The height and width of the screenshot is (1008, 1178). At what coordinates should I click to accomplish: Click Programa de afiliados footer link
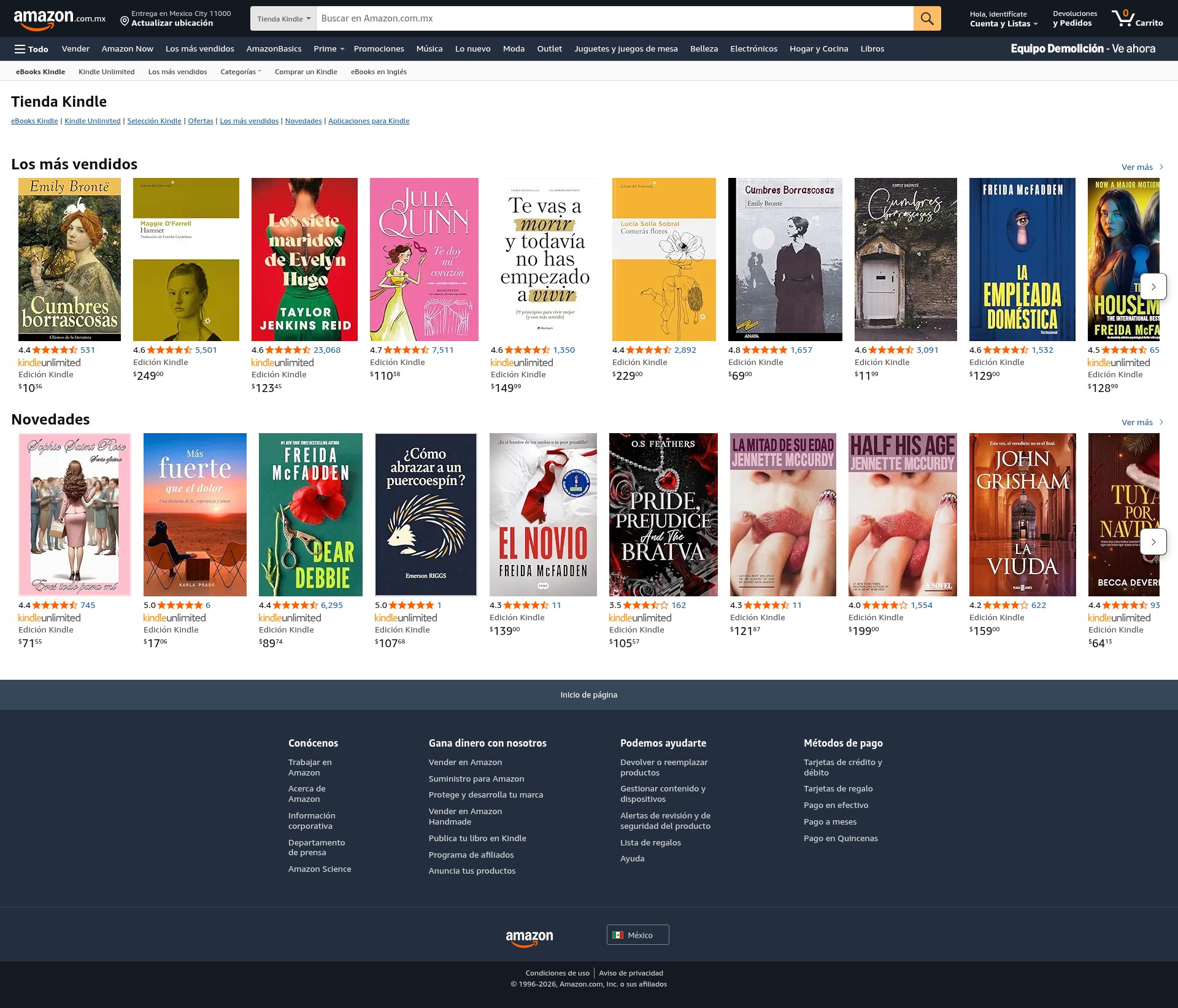click(x=471, y=855)
